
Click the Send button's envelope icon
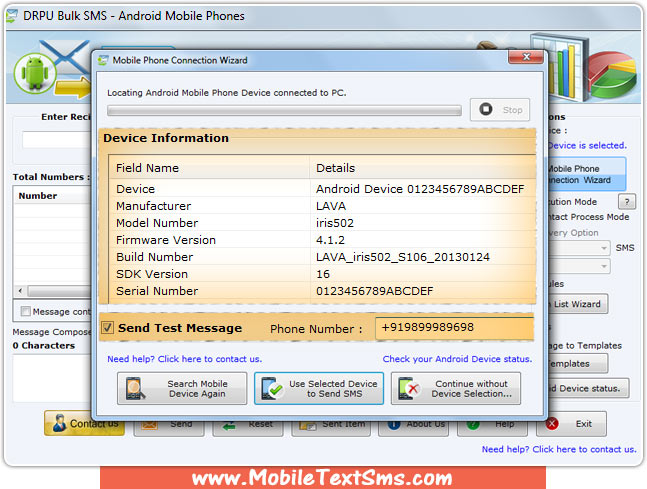(x=150, y=425)
